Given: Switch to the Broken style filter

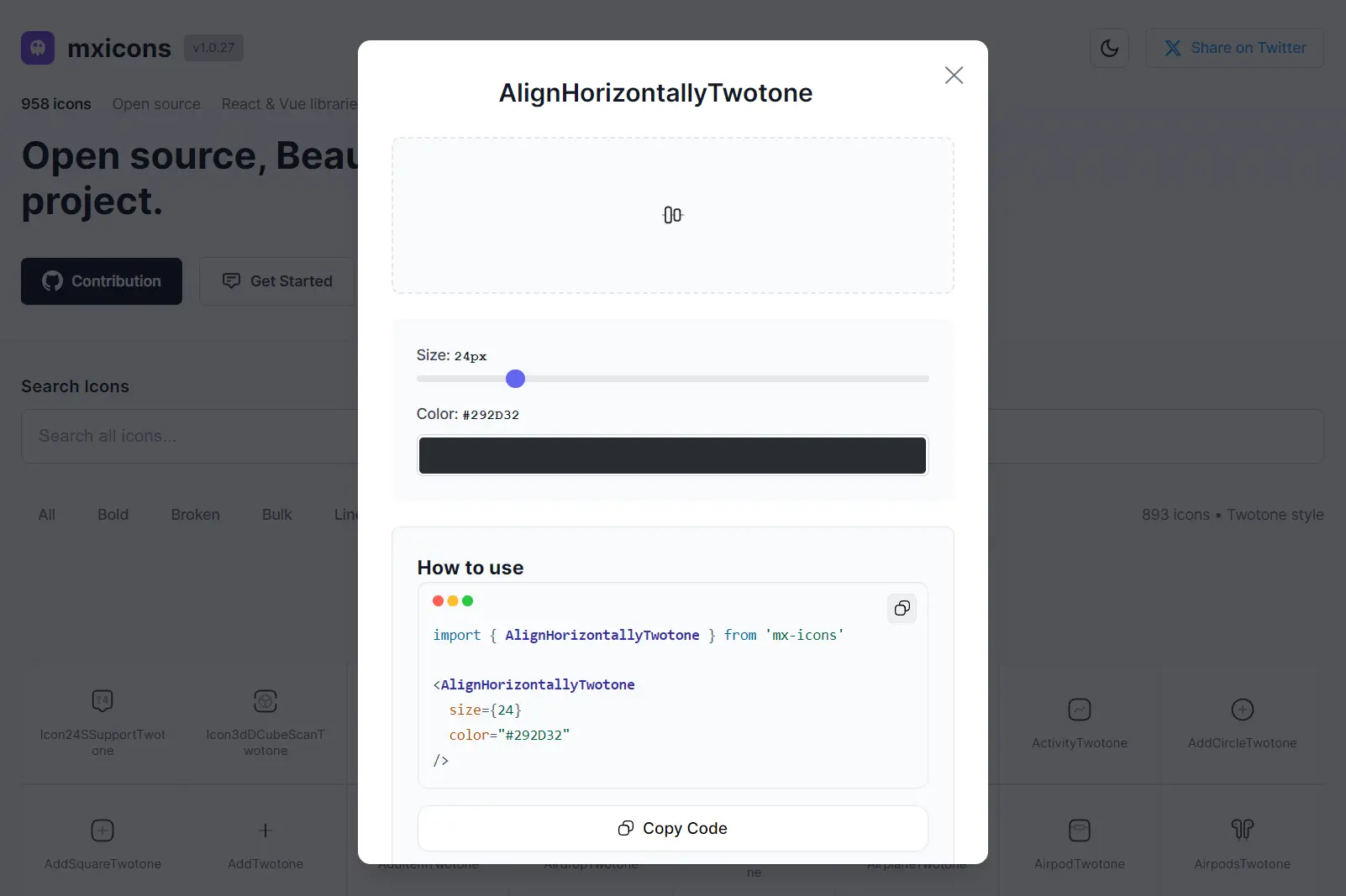Looking at the screenshot, I should tap(195, 514).
